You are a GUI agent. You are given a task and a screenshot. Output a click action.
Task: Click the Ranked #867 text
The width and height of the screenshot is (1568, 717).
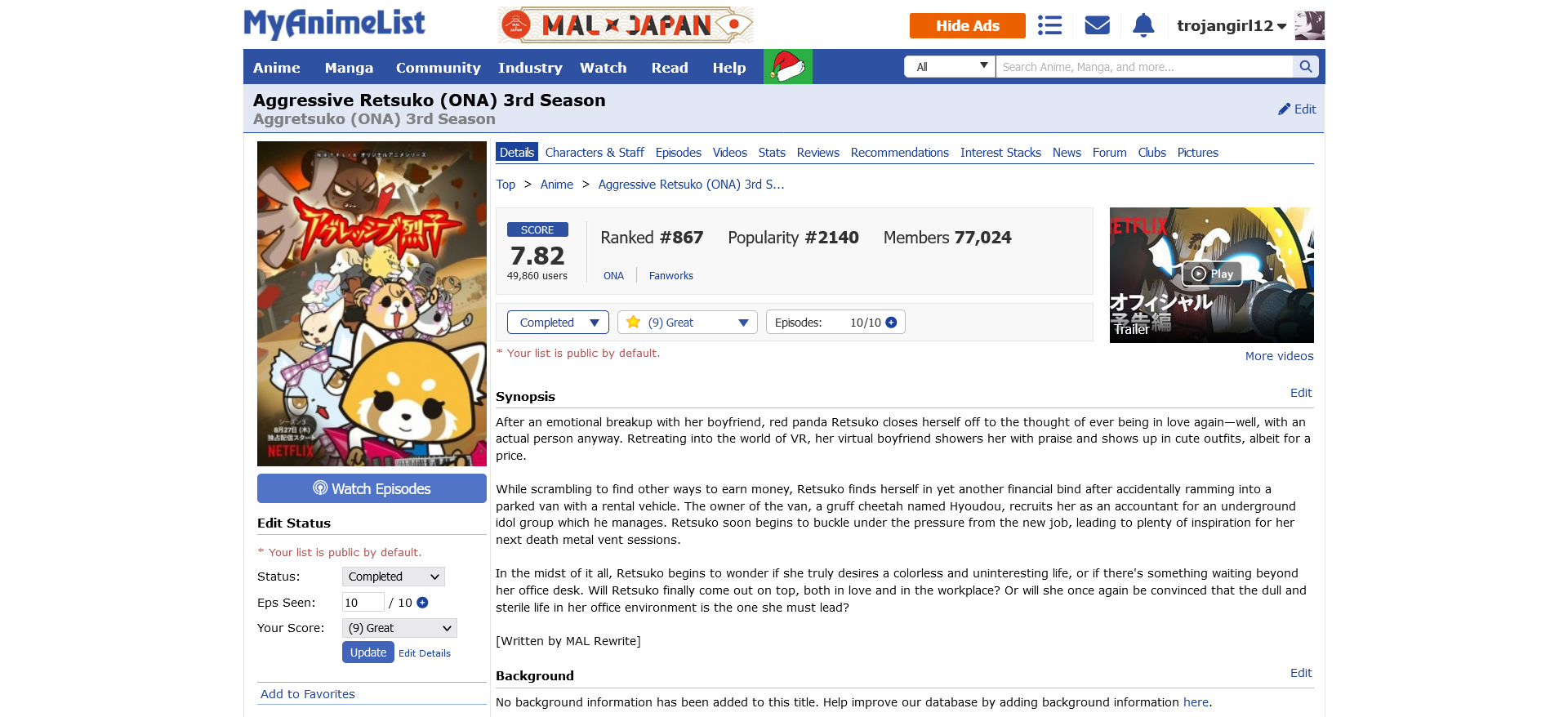pyautogui.click(x=652, y=238)
